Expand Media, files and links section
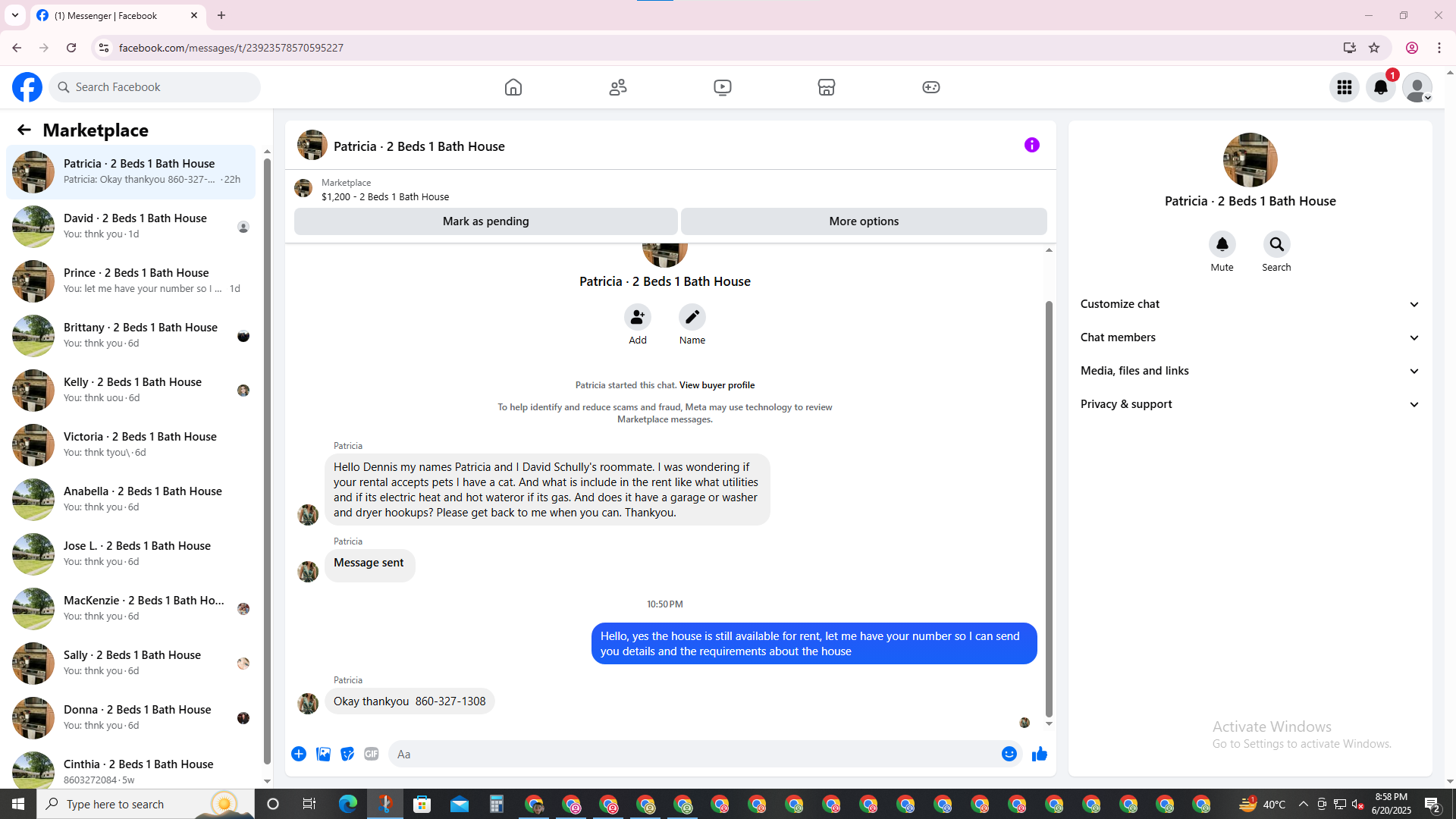This screenshot has height=819, width=1456. (1250, 371)
